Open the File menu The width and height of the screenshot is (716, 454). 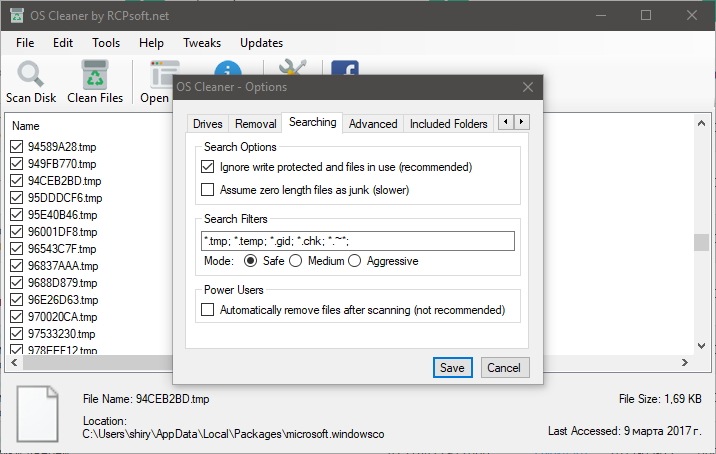point(25,43)
